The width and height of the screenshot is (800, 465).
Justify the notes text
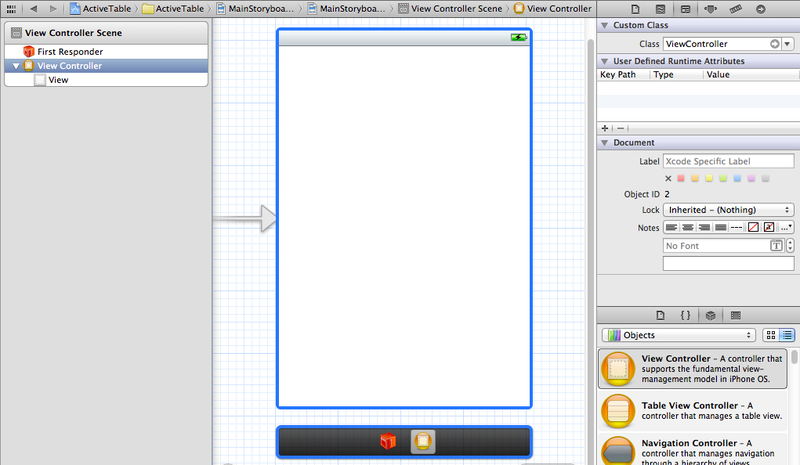click(x=720, y=227)
